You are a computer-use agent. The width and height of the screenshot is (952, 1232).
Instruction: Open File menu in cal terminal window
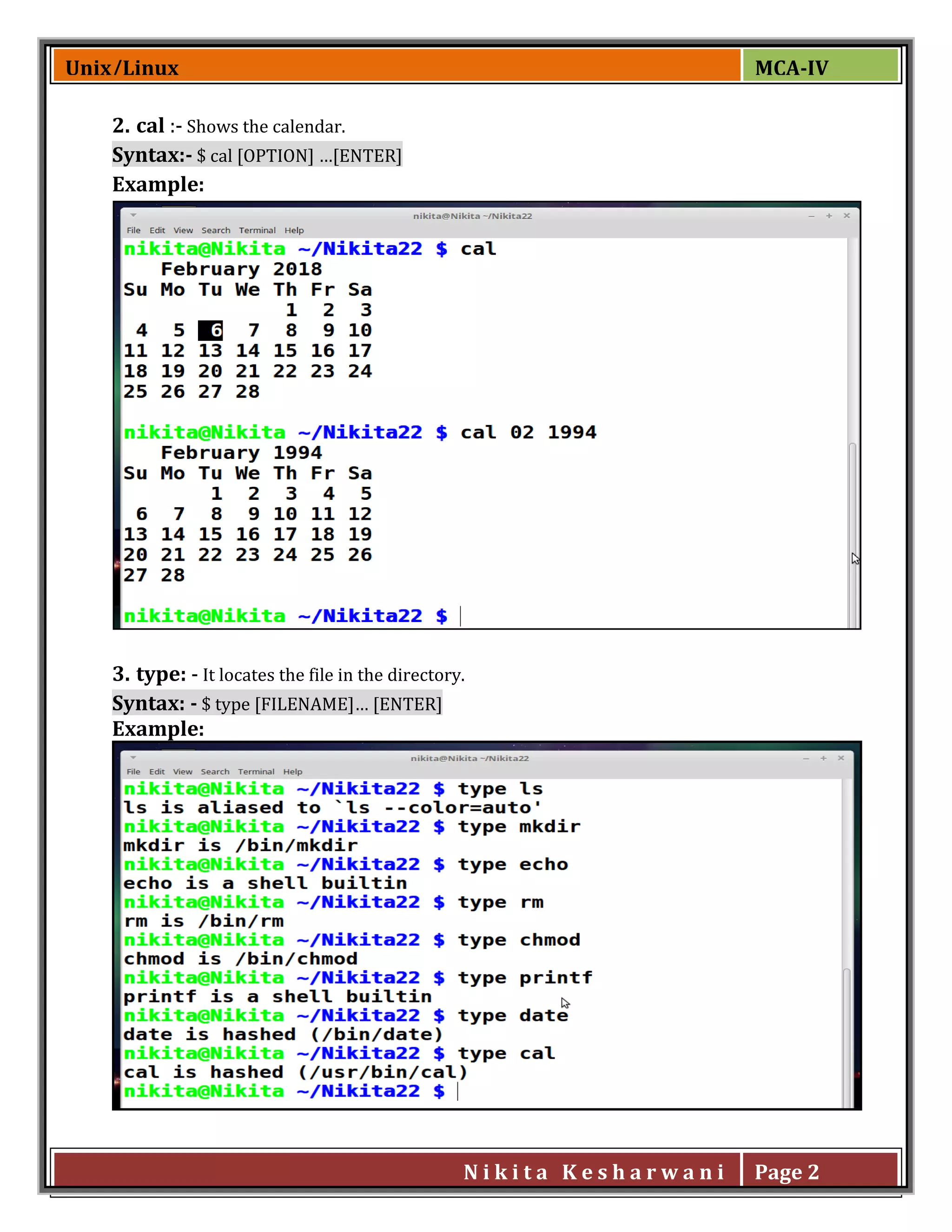pos(134,230)
